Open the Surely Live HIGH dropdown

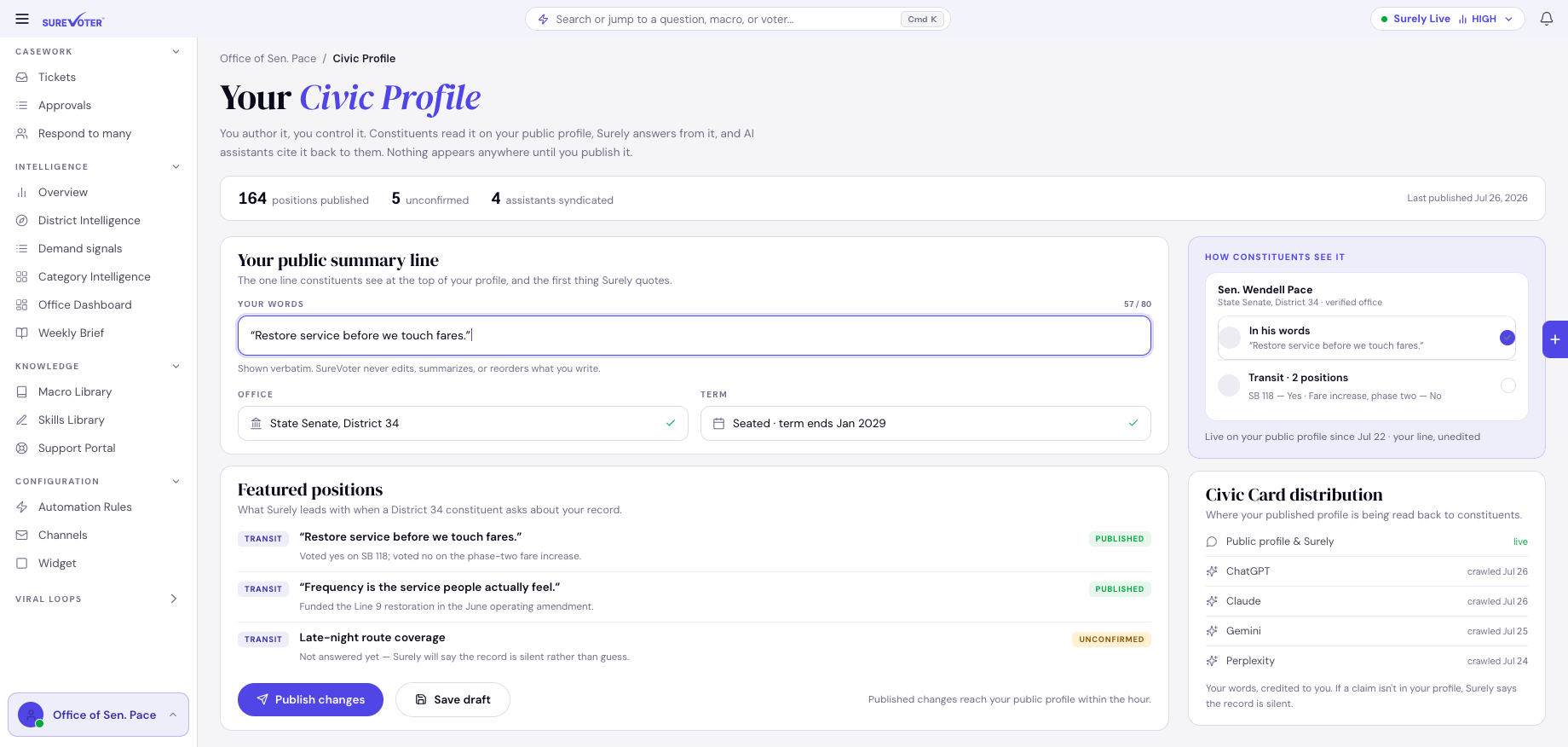(1447, 19)
